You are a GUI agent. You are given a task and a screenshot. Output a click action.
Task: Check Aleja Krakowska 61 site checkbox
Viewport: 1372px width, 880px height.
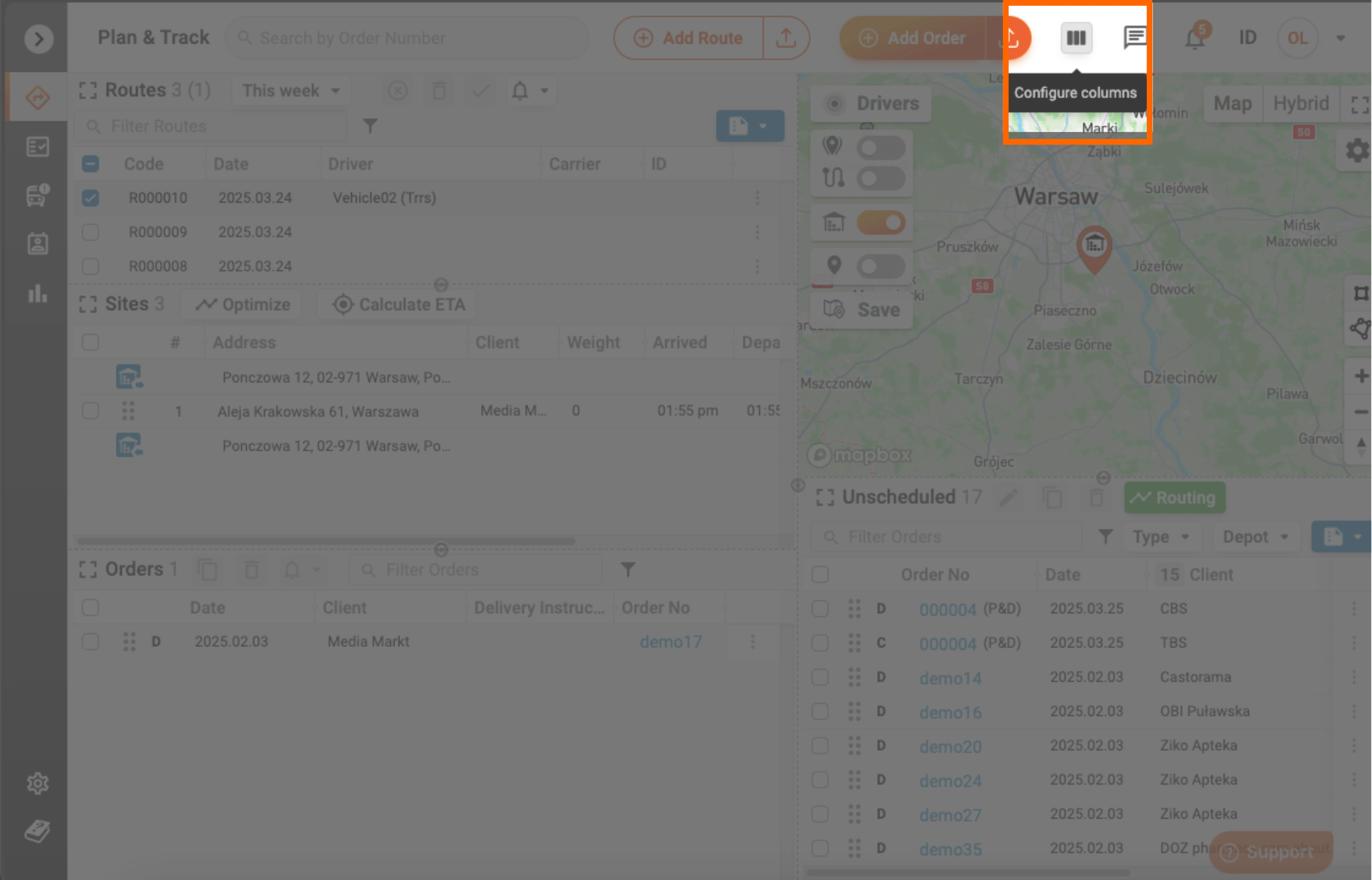(90, 411)
